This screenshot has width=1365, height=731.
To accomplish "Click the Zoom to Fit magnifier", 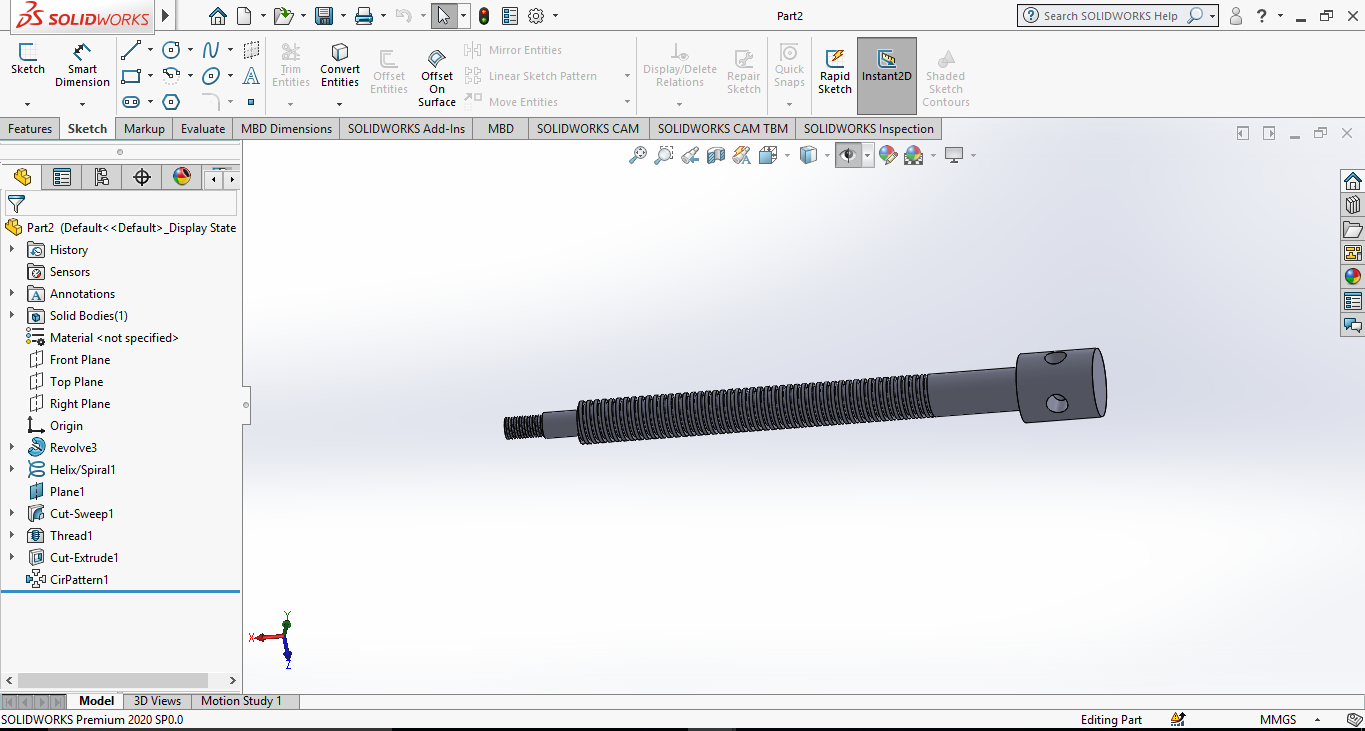I will point(638,155).
